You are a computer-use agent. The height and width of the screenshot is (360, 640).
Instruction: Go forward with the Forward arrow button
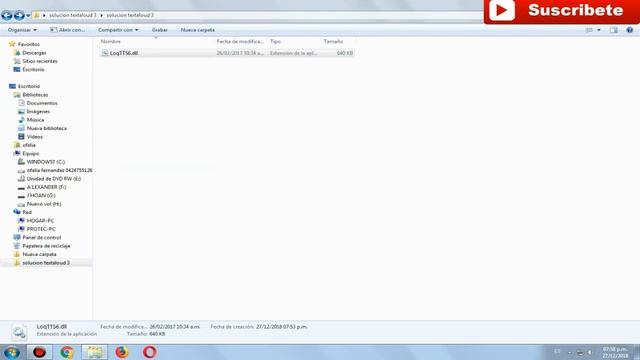coord(19,16)
